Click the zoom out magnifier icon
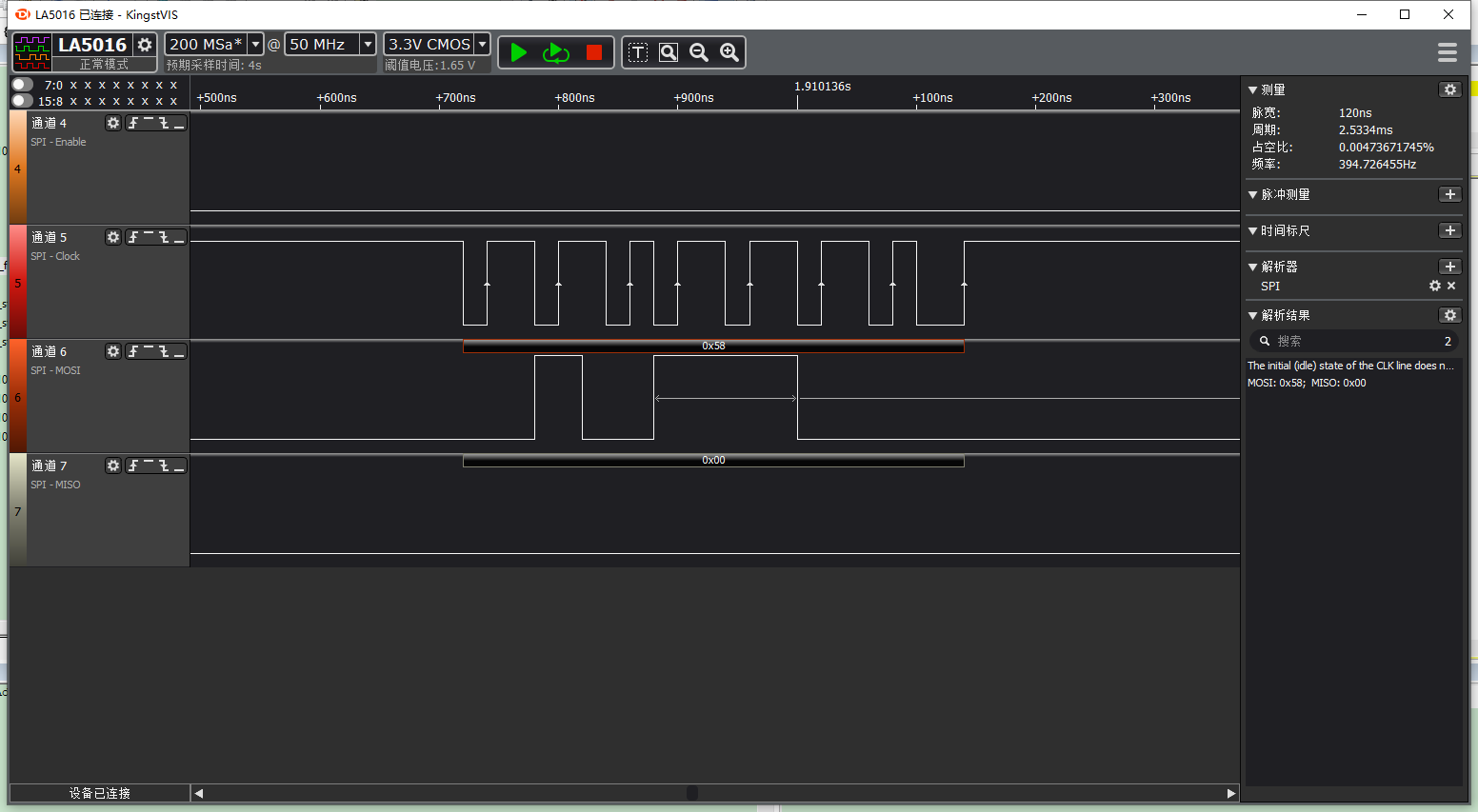This screenshot has height=812, width=1478. pos(698,52)
